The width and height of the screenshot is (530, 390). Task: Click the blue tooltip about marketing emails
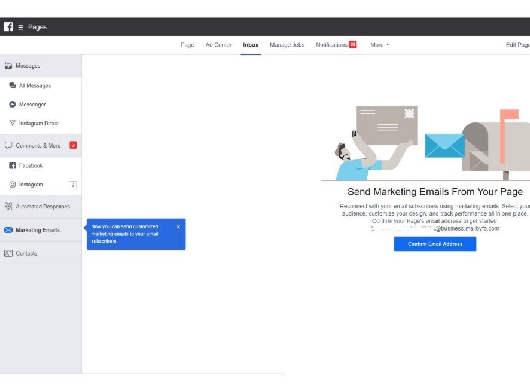click(136, 234)
